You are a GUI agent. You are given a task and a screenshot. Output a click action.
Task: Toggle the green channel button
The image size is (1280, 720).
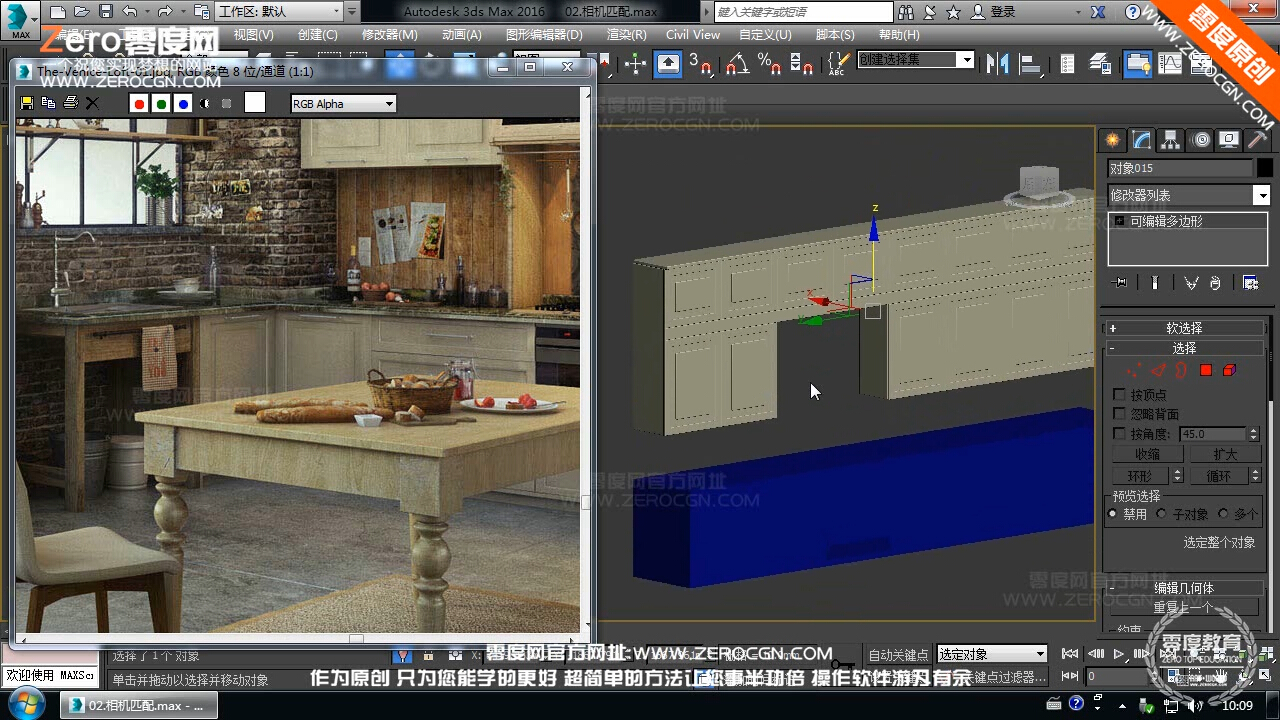click(x=161, y=103)
